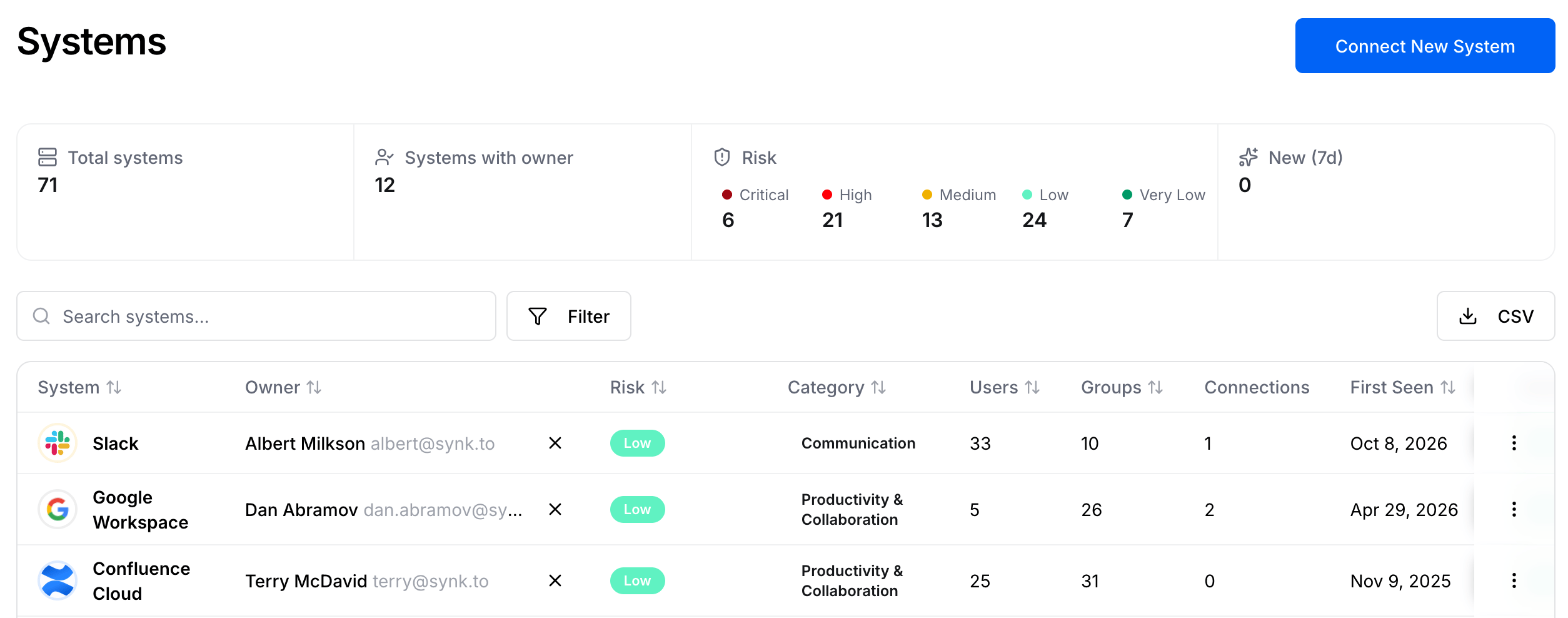Viewport: 1568px width, 618px height.
Task: Click the magnifier icon in the search box
Action: point(42,316)
